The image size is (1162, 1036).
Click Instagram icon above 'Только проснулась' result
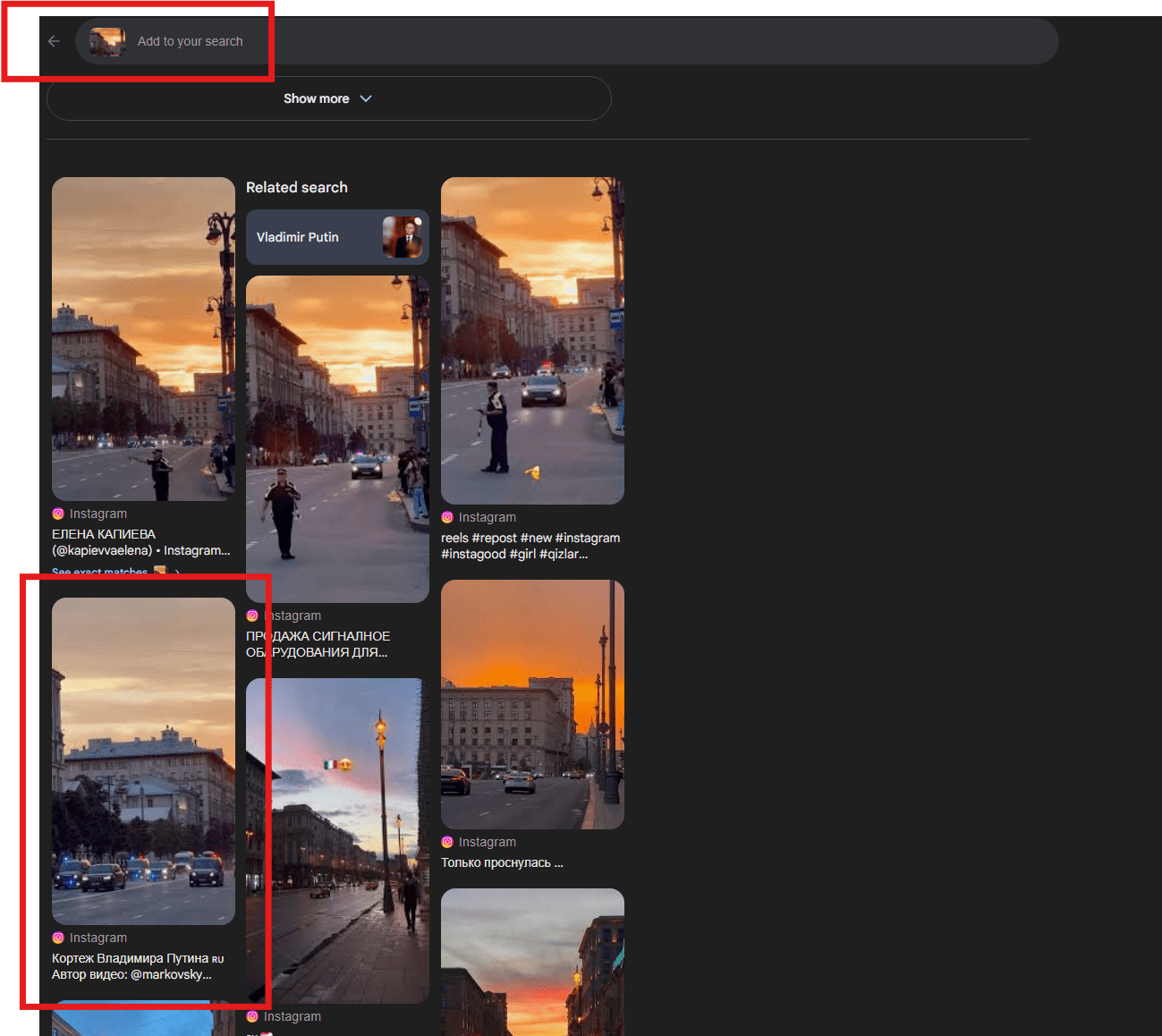(447, 842)
